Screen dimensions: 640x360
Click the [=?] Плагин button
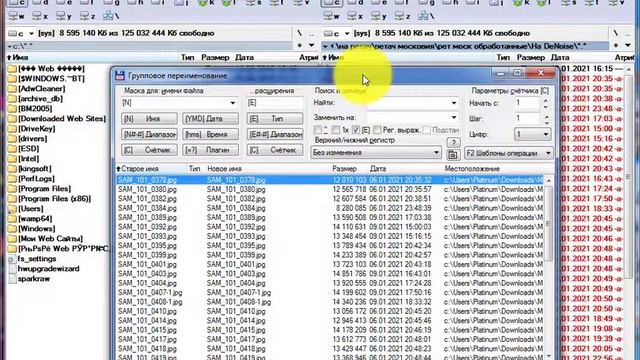click(x=210, y=150)
